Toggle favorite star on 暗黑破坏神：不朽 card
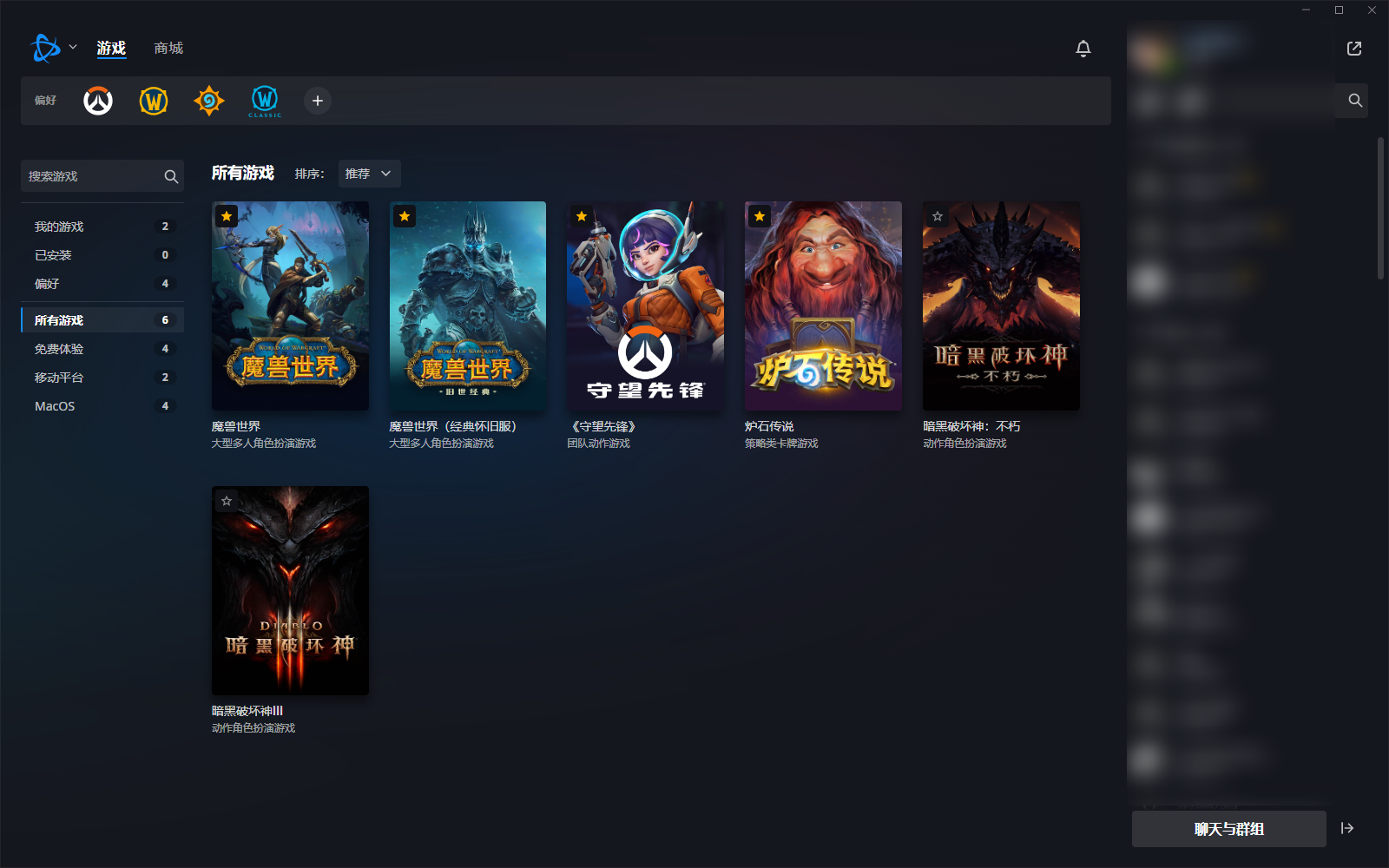Image resolution: width=1389 pixels, height=868 pixels. pos(938,216)
